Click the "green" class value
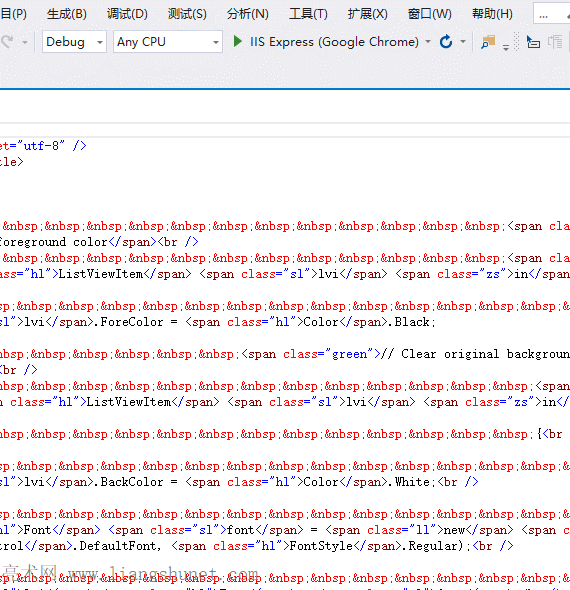This screenshot has height=590, width=570. coord(349,354)
